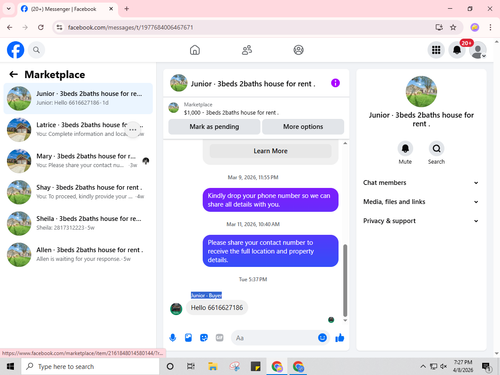
Task: Click the message text field Aa
Action: (275, 338)
